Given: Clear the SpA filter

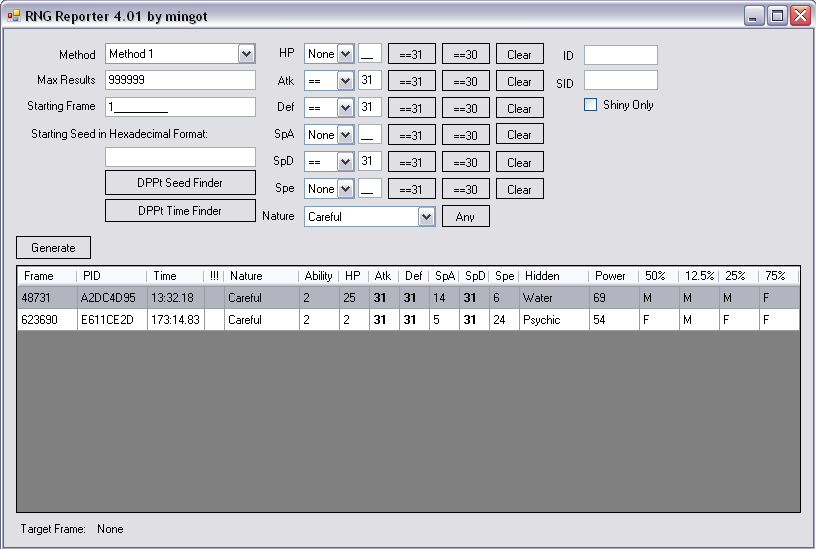Looking at the screenshot, I should pyautogui.click(x=520, y=135).
